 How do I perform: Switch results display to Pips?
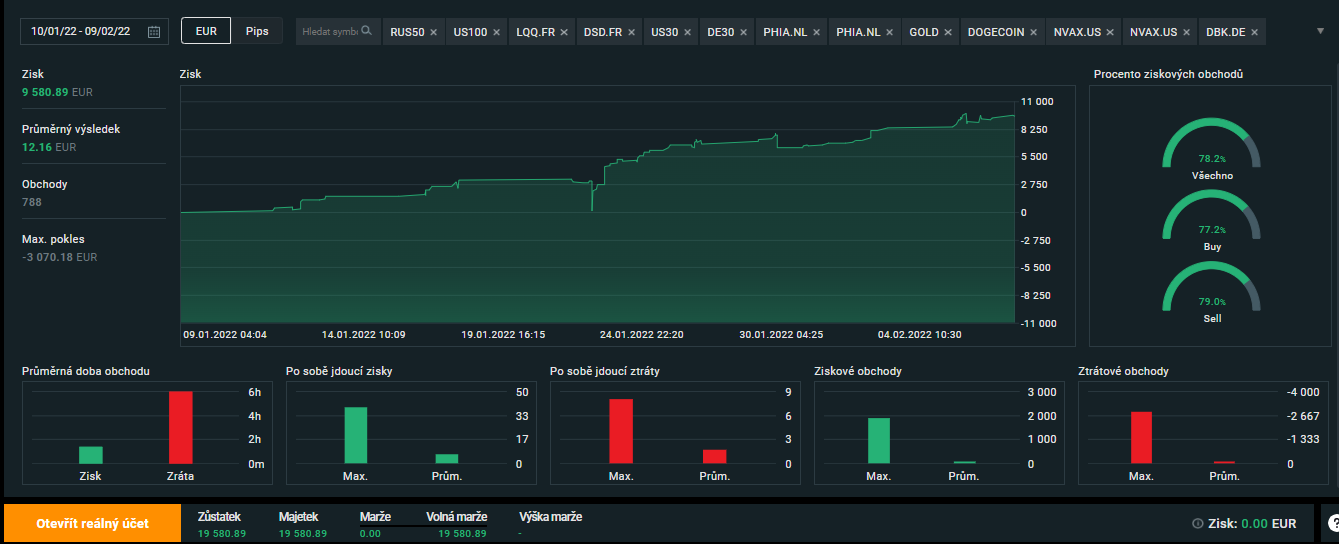257,31
